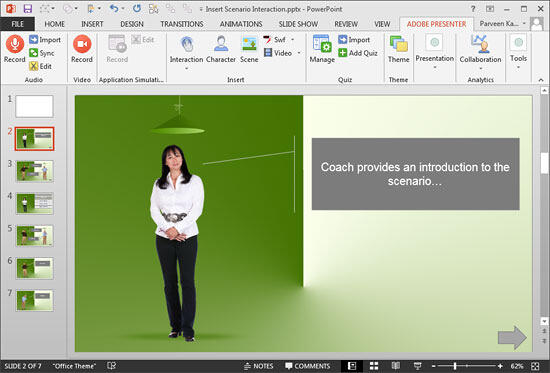Collapse the ribbon with chevron
550x373 pixels.
point(541,80)
